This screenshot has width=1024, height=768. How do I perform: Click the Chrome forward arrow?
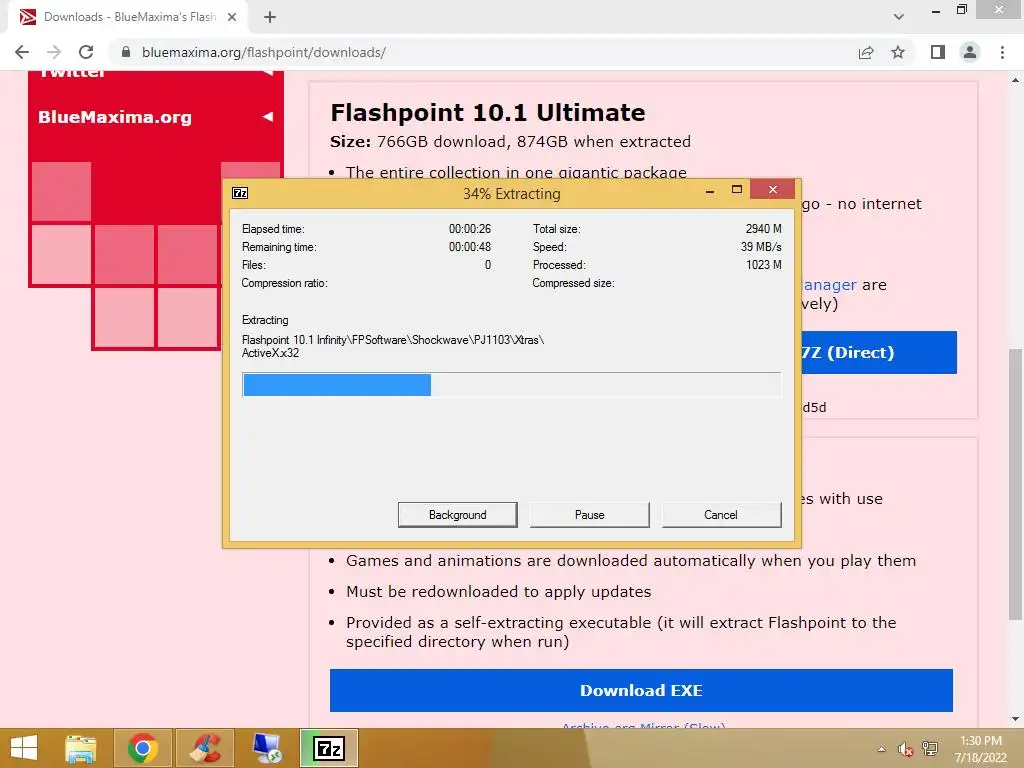54,52
